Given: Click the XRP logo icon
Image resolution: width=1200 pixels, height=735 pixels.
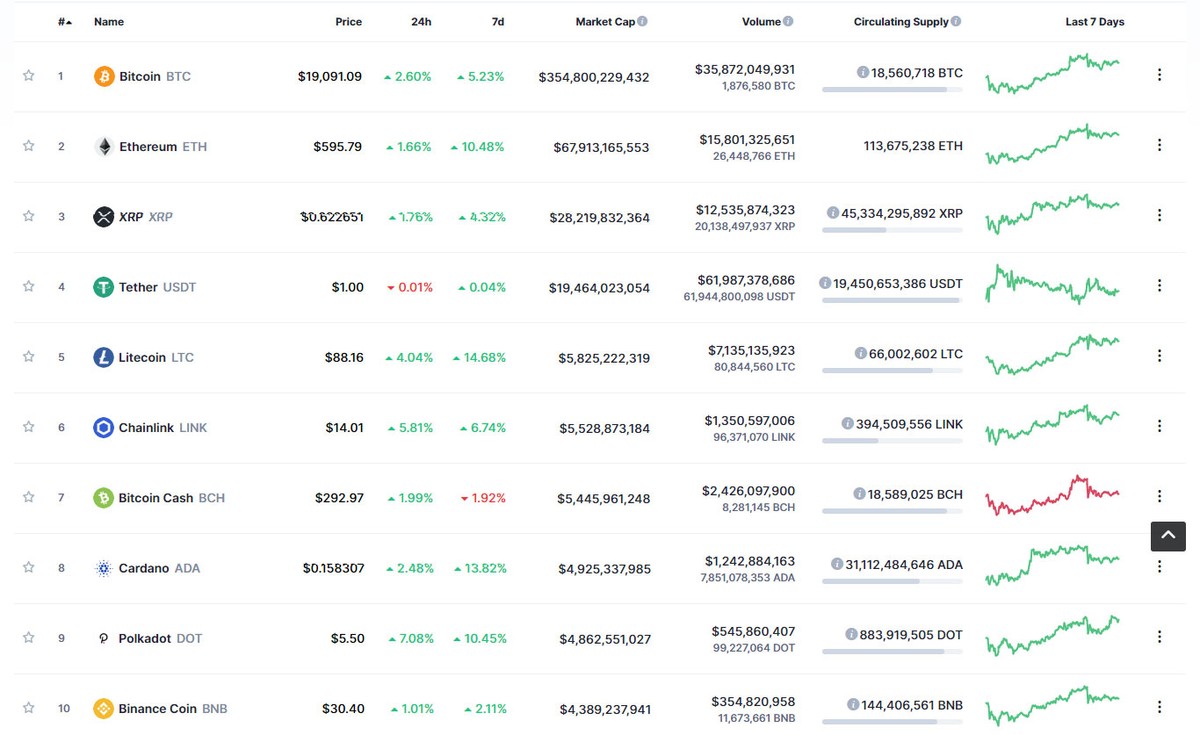Looking at the screenshot, I should [103, 216].
